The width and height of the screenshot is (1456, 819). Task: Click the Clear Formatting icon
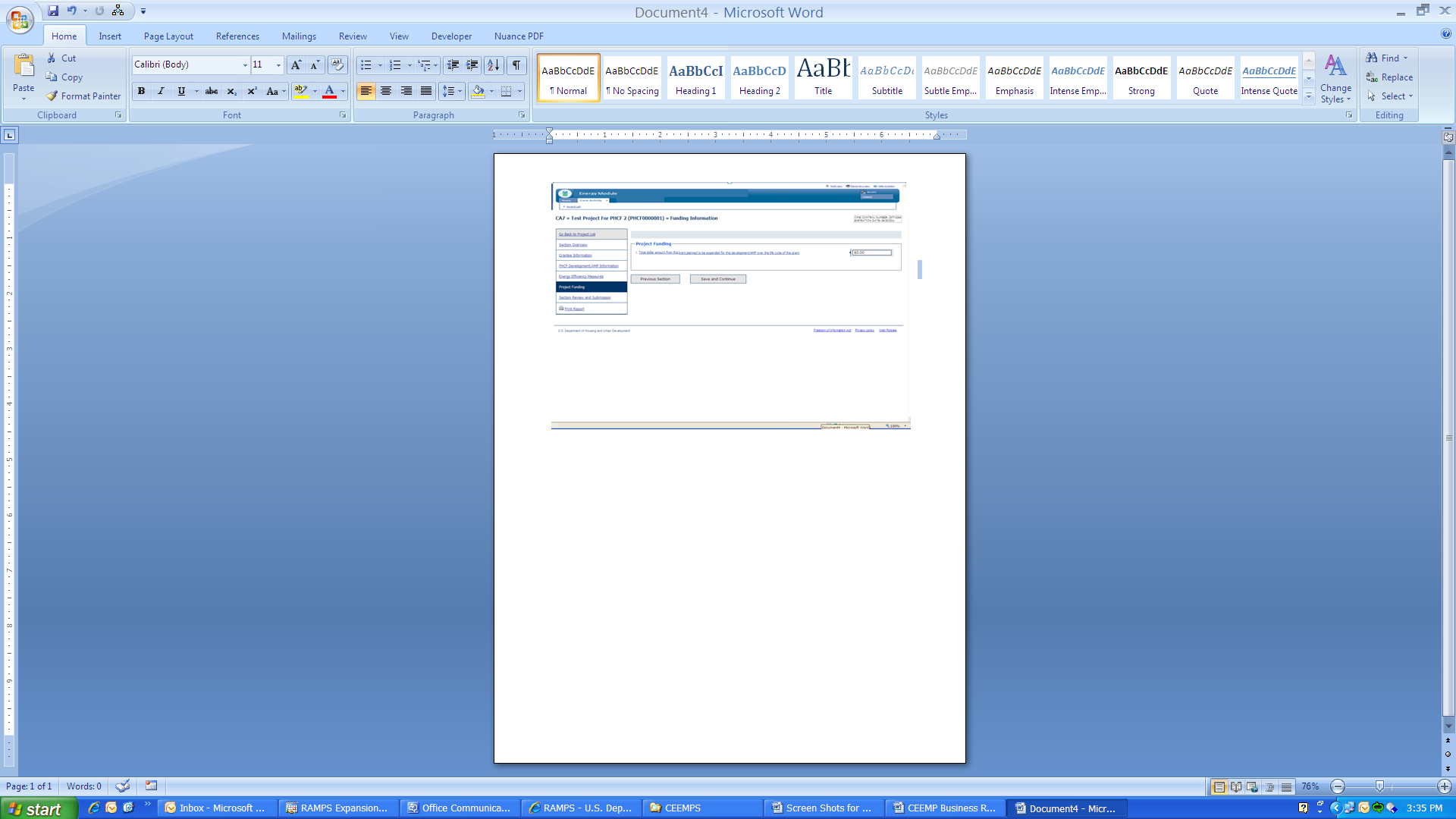(337, 65)
